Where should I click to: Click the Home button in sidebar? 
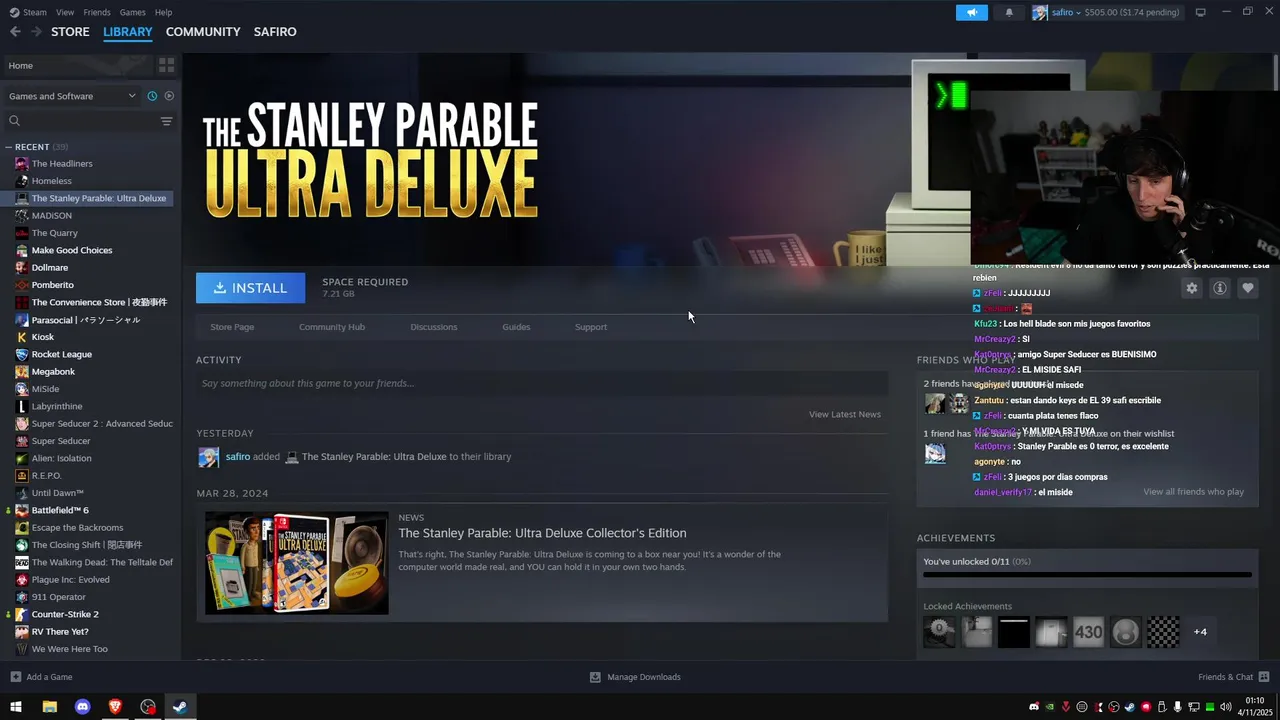click(78, 65)
